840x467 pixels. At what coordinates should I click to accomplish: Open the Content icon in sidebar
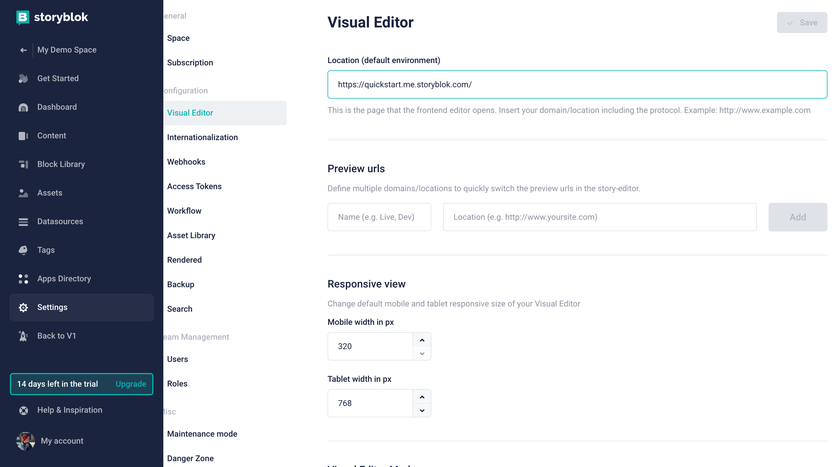tap(23, 136)
